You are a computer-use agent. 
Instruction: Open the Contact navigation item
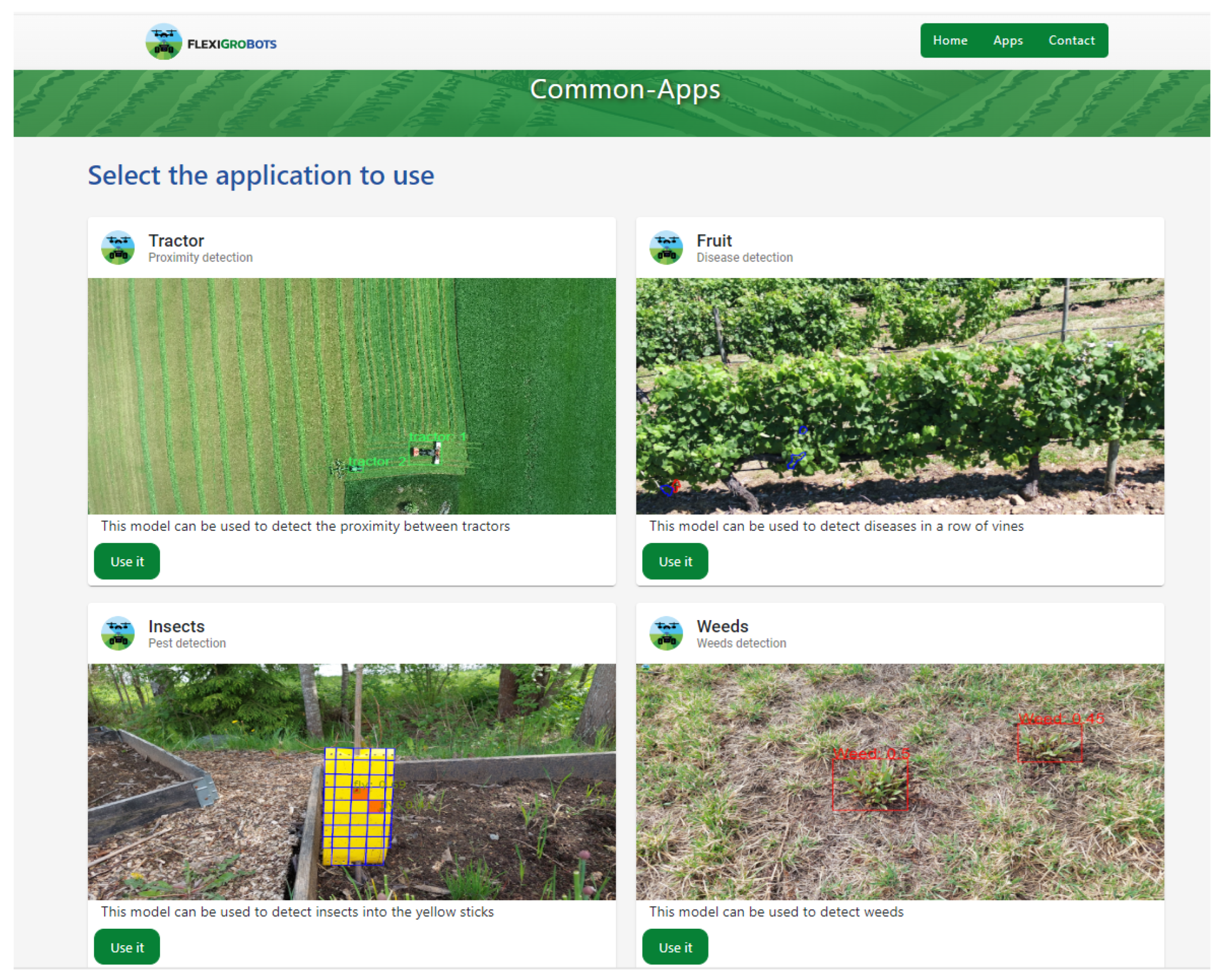[x=1072, y=40]
